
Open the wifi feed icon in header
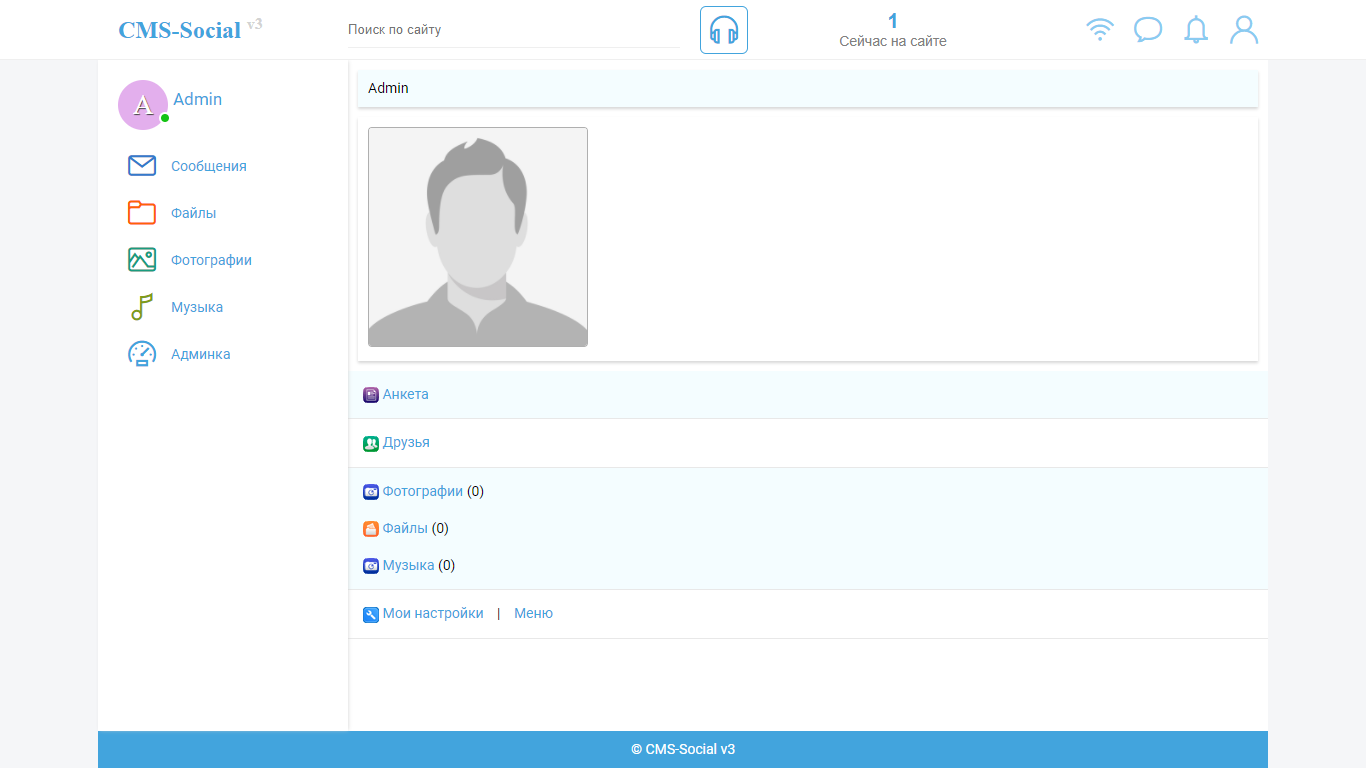tap(1100, 30)
